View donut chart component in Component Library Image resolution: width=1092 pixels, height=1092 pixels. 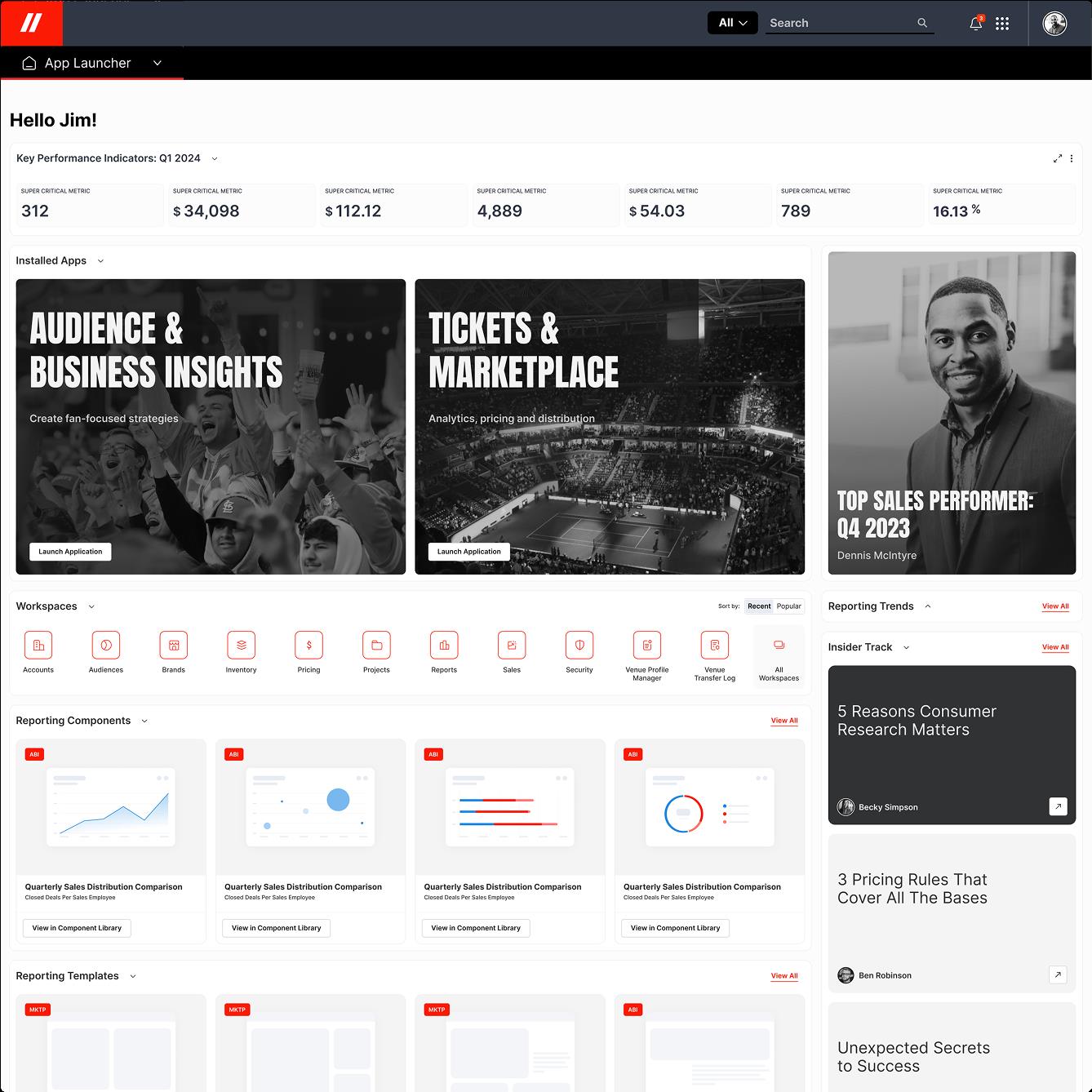click(x=676, y=928)
